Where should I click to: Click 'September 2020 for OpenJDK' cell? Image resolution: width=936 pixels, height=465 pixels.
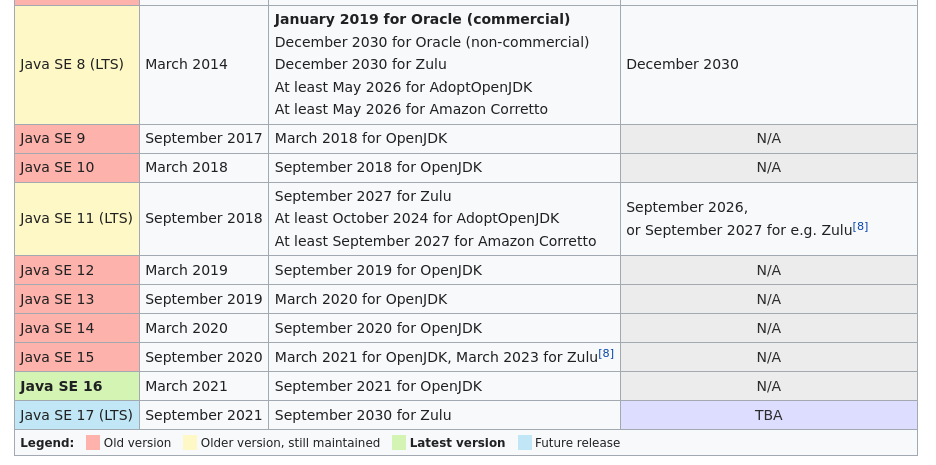pyautogui.click(x=445, y=328)
